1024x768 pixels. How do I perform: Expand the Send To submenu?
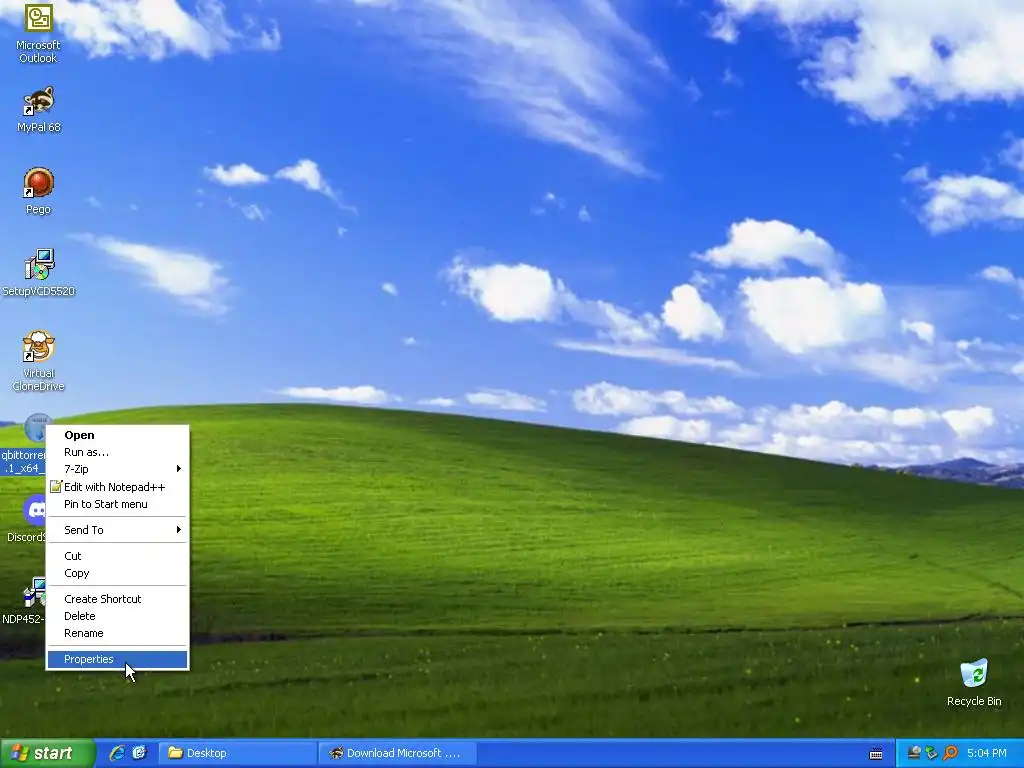coord(118,530)
